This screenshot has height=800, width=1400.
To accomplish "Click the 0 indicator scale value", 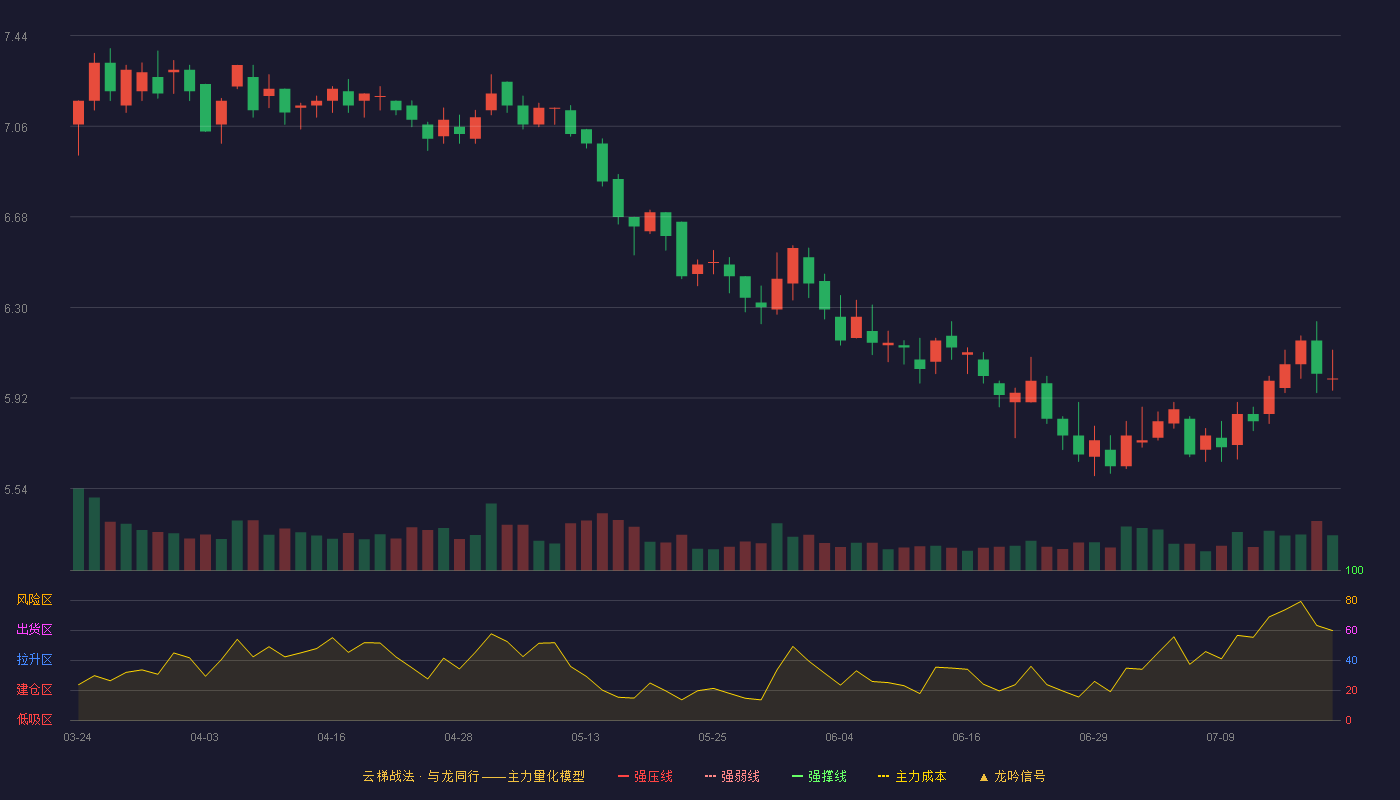I will point(1349,720).
